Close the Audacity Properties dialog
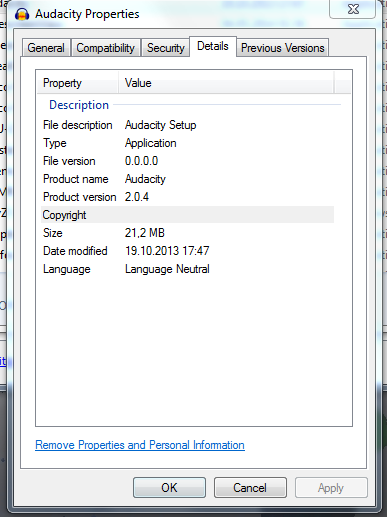Image resolution: width=387 pixels, height=517 pixels. tap(353, 9)
